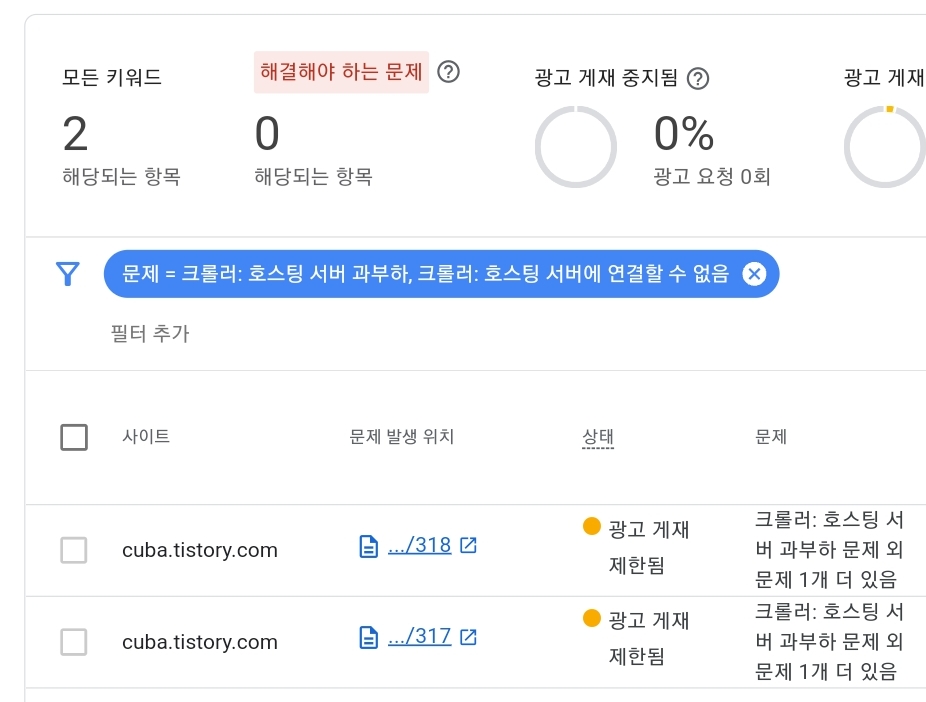Select the 해결해야 하는 문제 tab
Viewport: 926px width, 702px height.
point(341,72)
